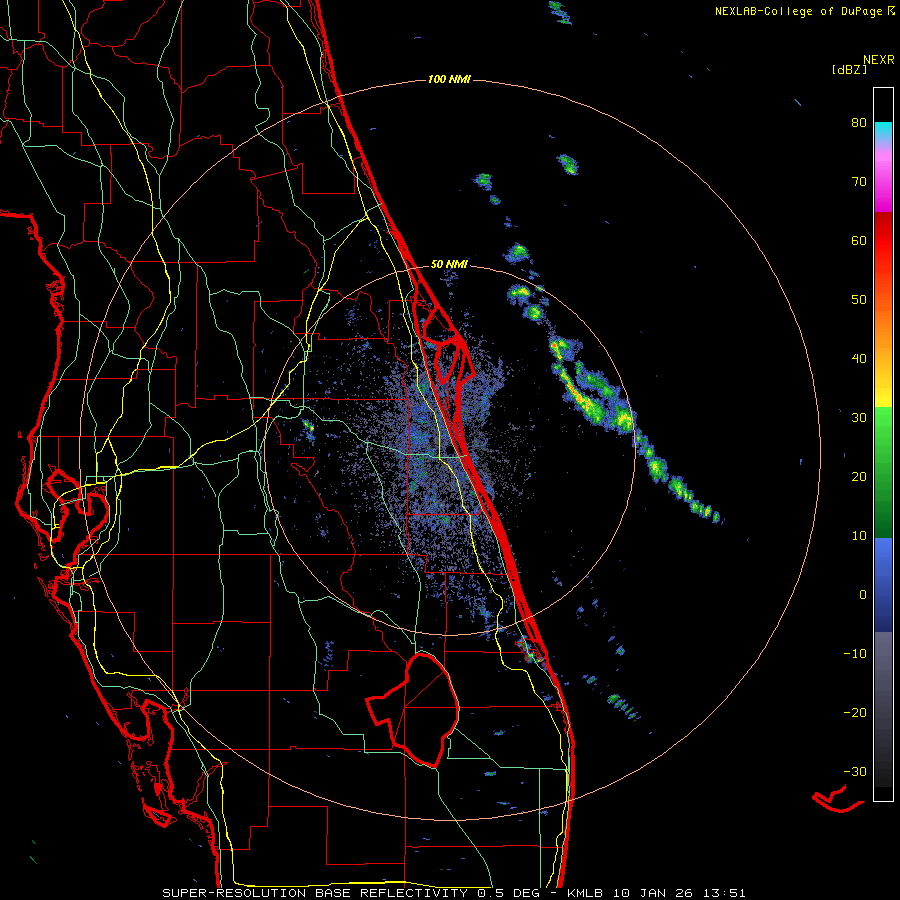Click the 10 value on dBZ scale

click(859, 536)
